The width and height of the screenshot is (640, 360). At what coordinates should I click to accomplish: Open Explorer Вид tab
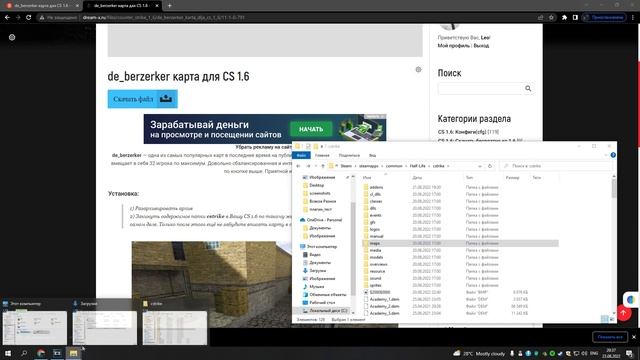[x=373, y=156]
